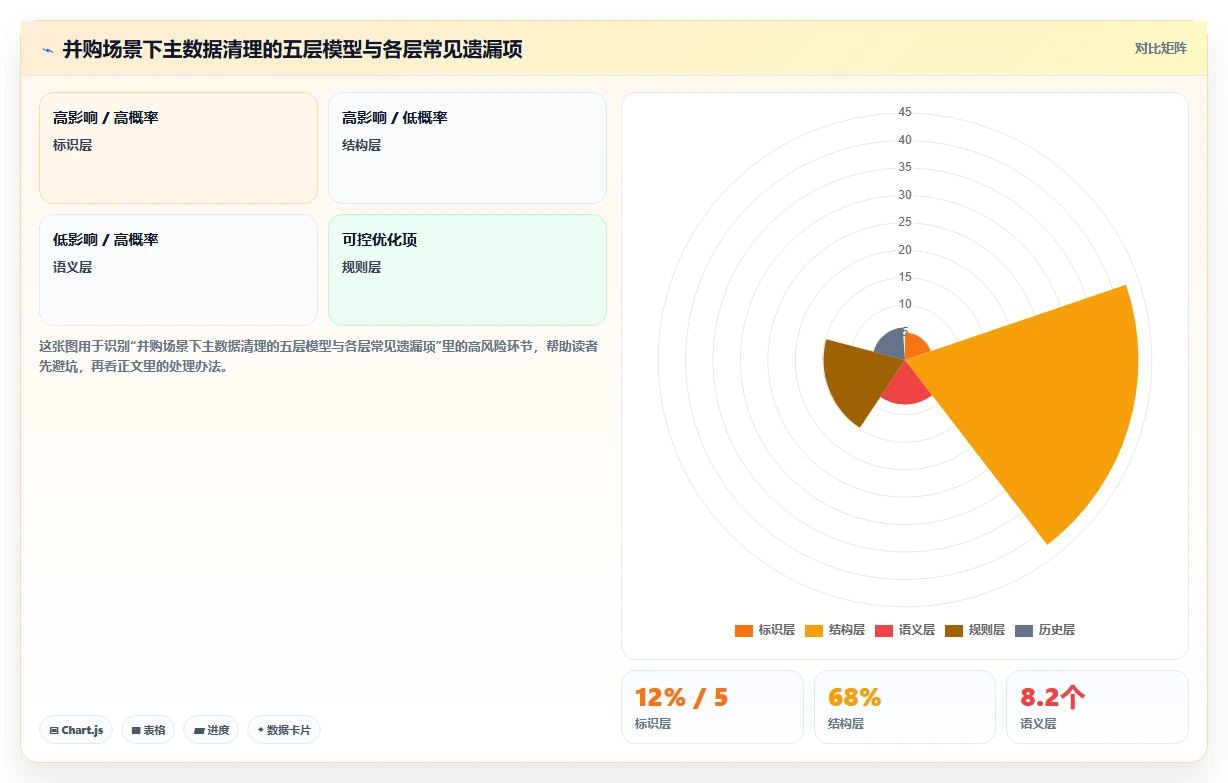The width and height of the screenshot is (1228, 783).
Task: Toggle 语义层 legend color swatch
Action: (x=884, y=630)
